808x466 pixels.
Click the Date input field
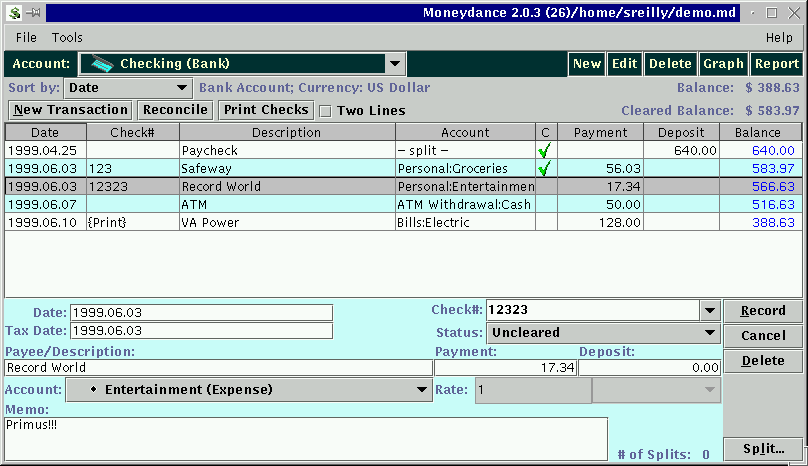(201, 313)
